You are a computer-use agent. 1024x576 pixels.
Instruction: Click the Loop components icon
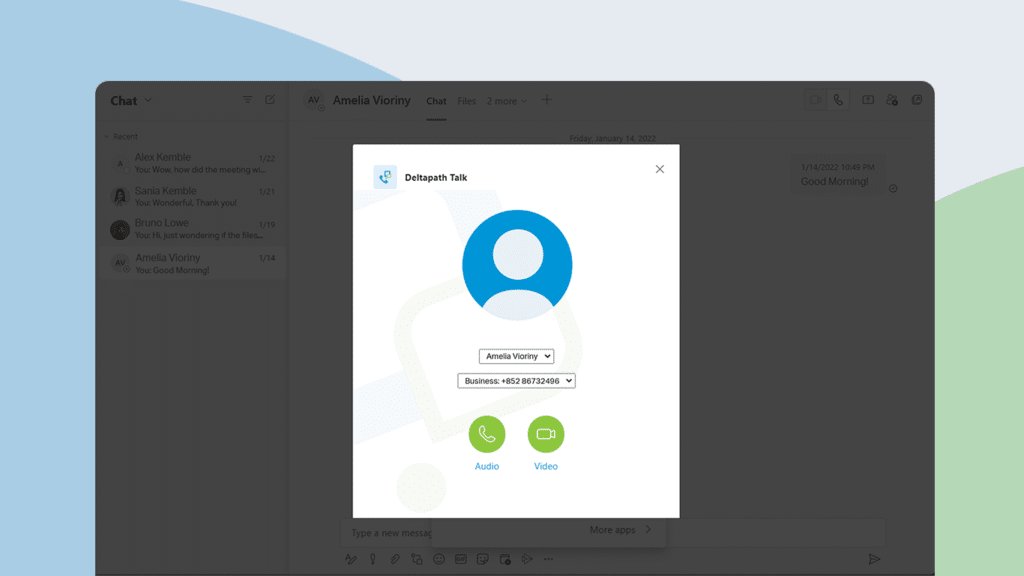point(417,559)
